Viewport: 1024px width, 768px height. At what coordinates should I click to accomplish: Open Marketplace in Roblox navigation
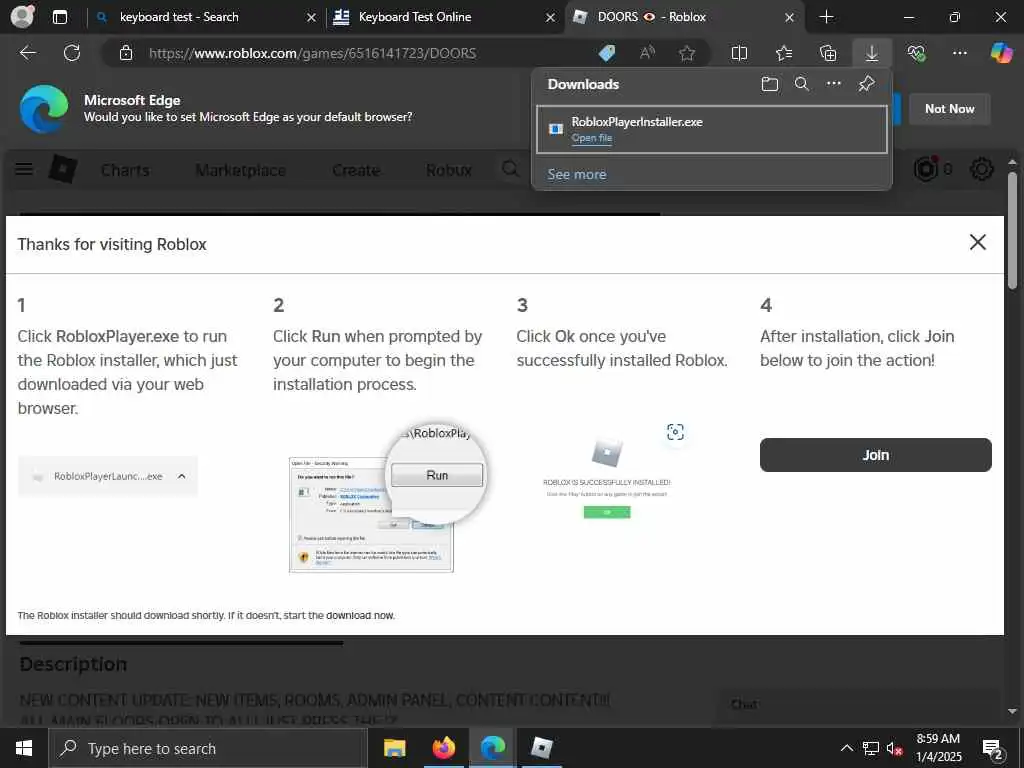pyautogui.click(x=240, y=170)
